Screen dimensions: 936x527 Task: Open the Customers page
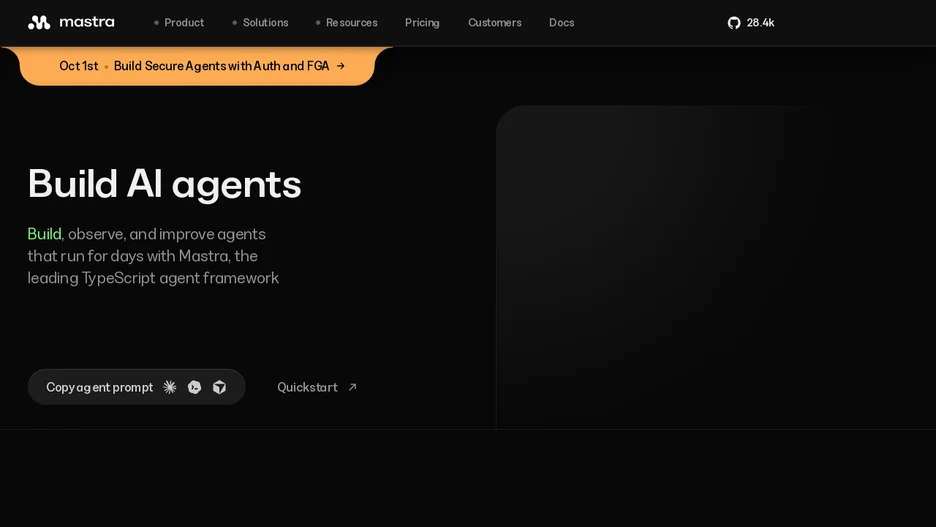click(495, 23)
